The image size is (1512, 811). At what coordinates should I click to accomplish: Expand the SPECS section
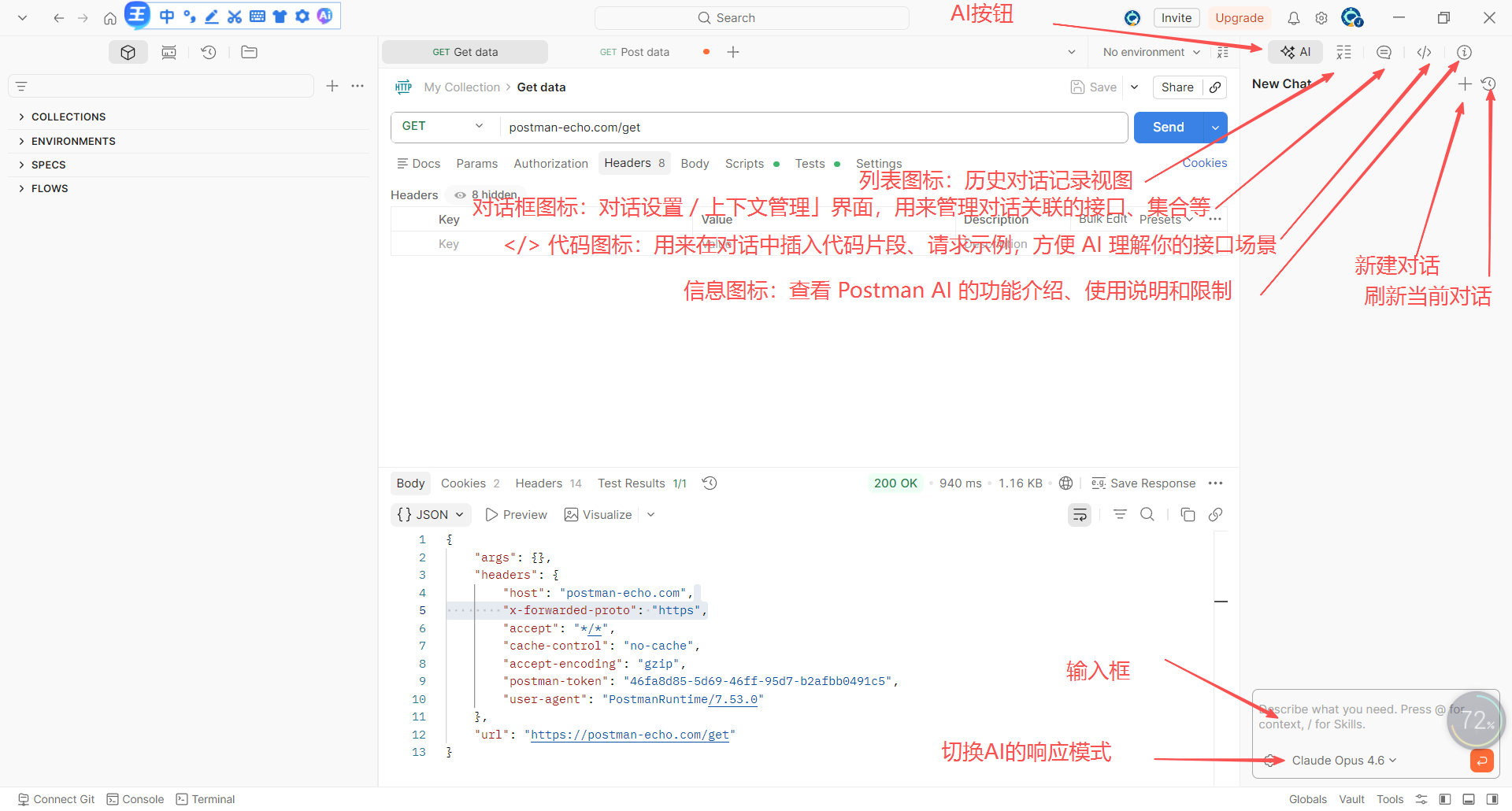(43, 165)
